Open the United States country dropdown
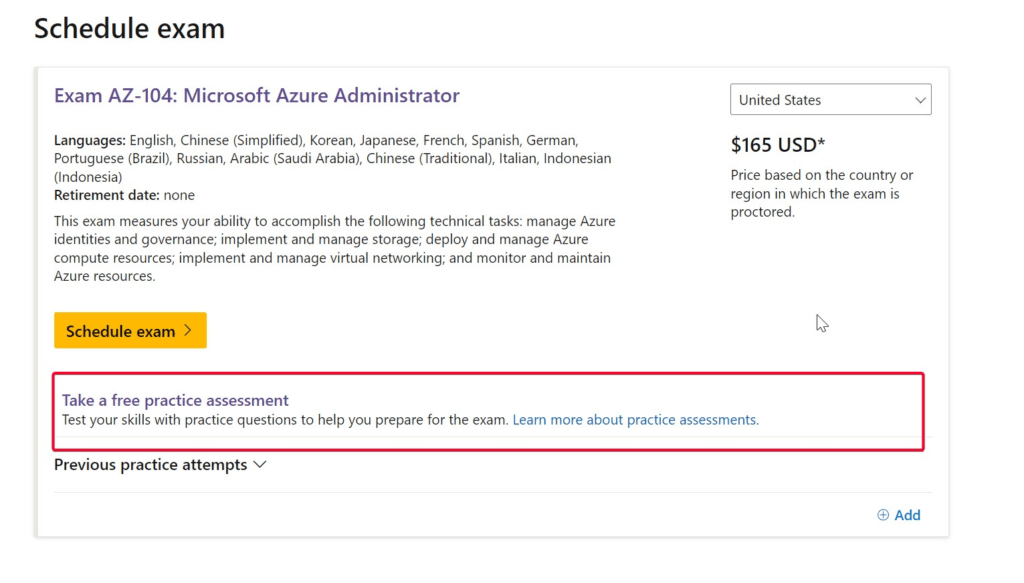The image size is (1024, 583). coord(830,100)
